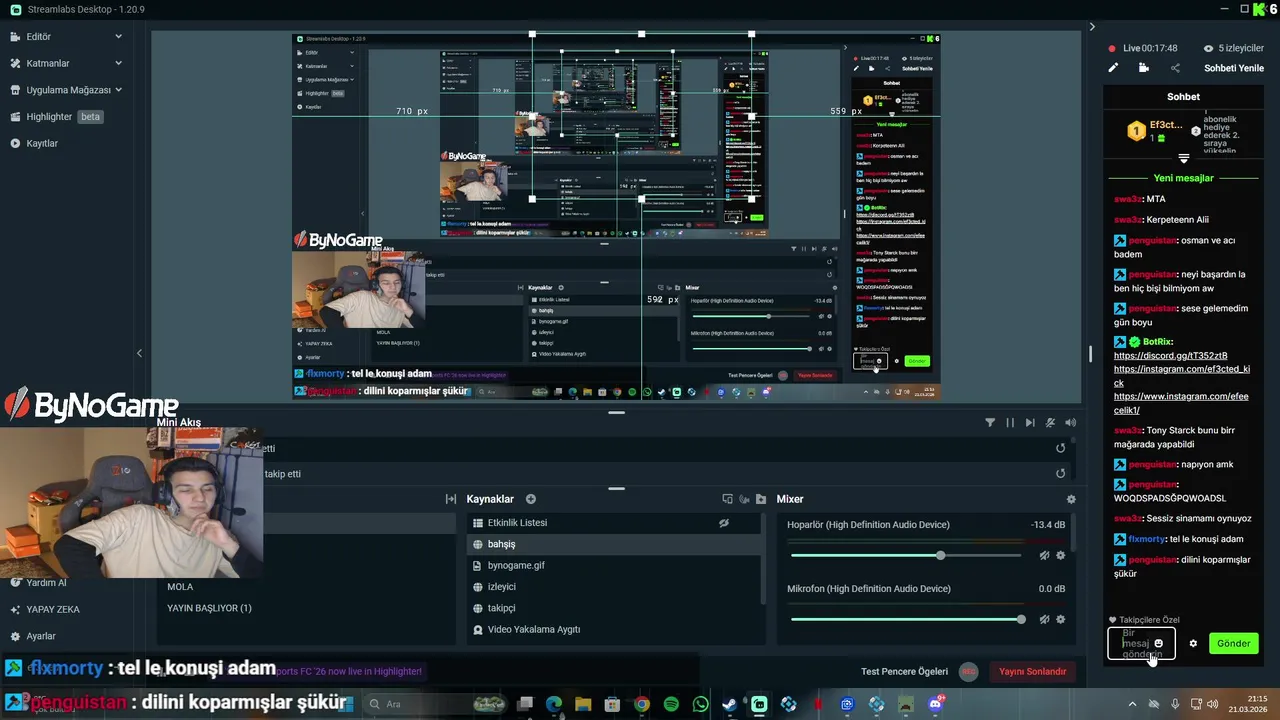Image resolution: width=1280 pixels, height=720 pixels.
Task: Click the red Yayını Sonlandır button
Action: click(1032, 671)
